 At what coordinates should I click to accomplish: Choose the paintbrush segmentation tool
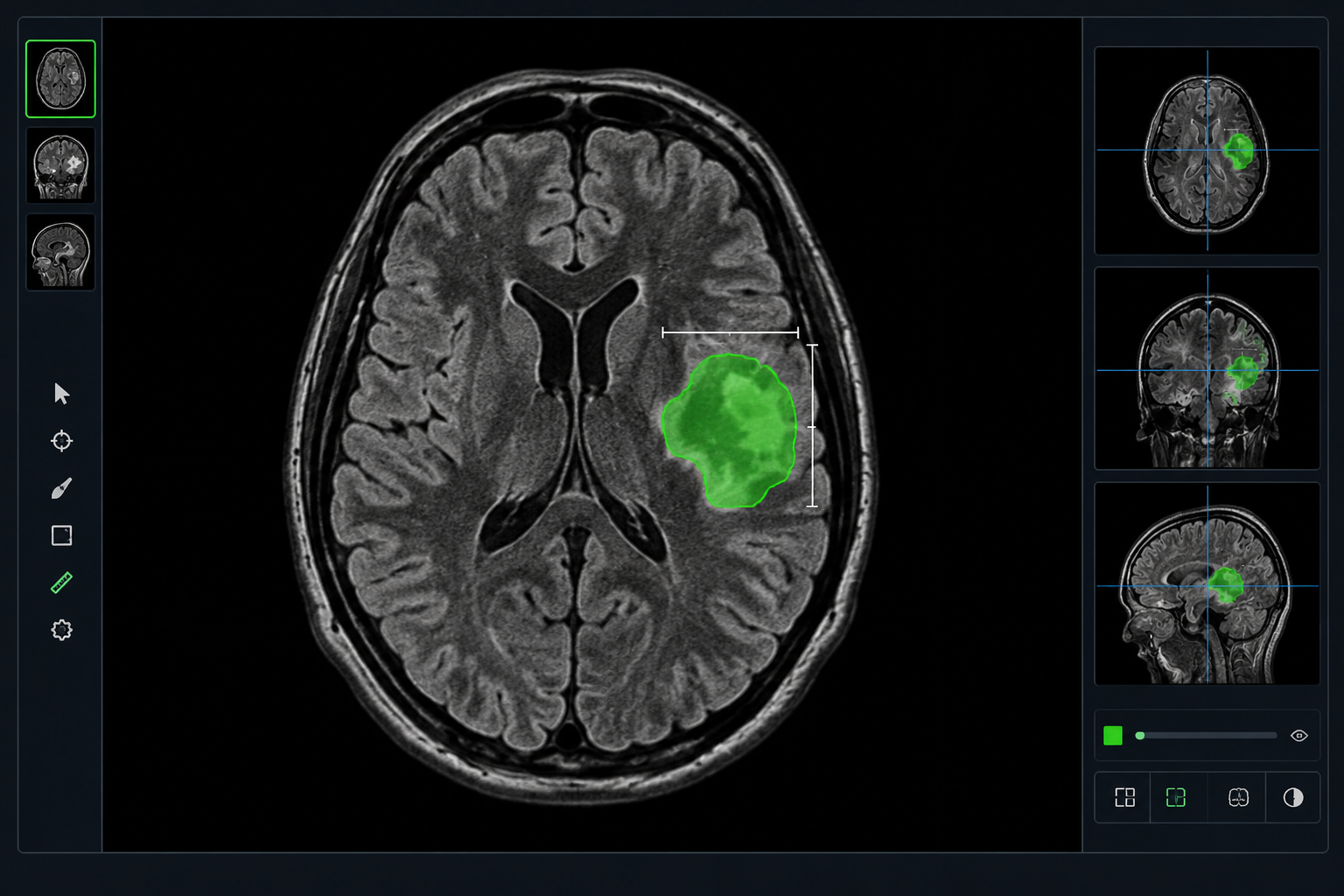[61, 488]
